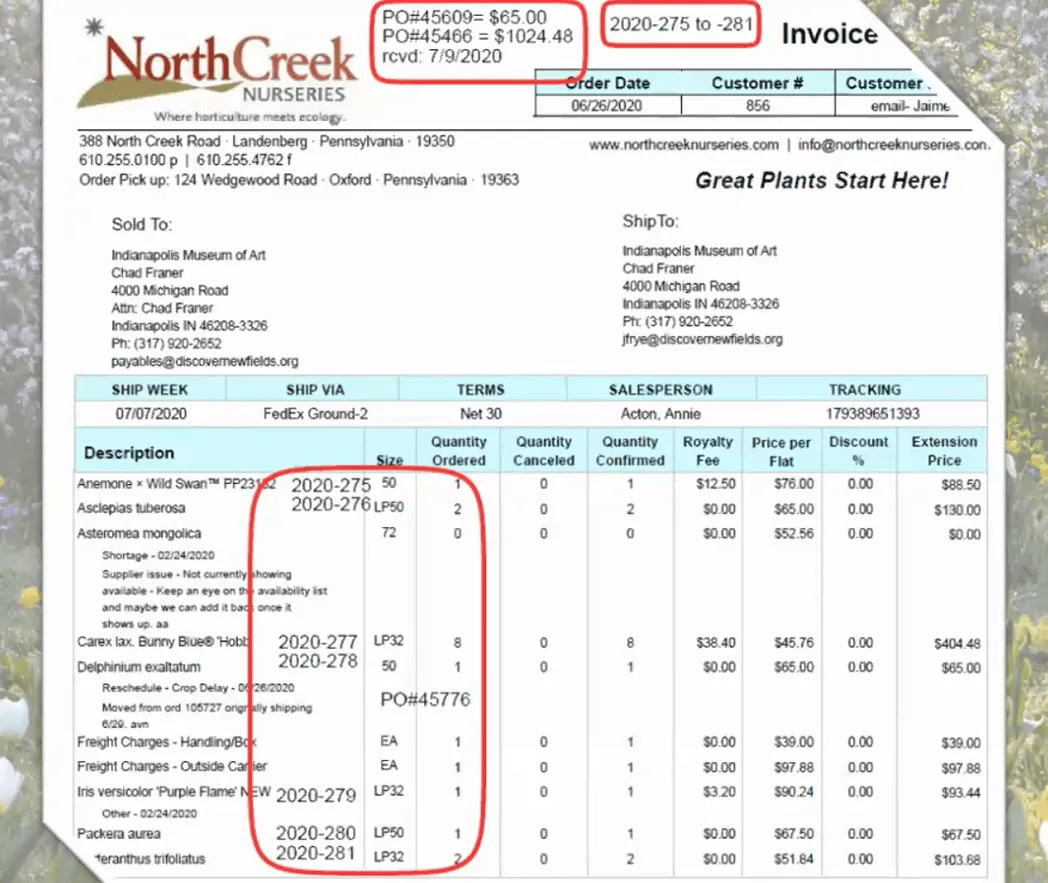Select the "Freight Charges - Outside Carrier" line
The width and height of the screenshot is (1048, 883).
(x=172, y=767)
